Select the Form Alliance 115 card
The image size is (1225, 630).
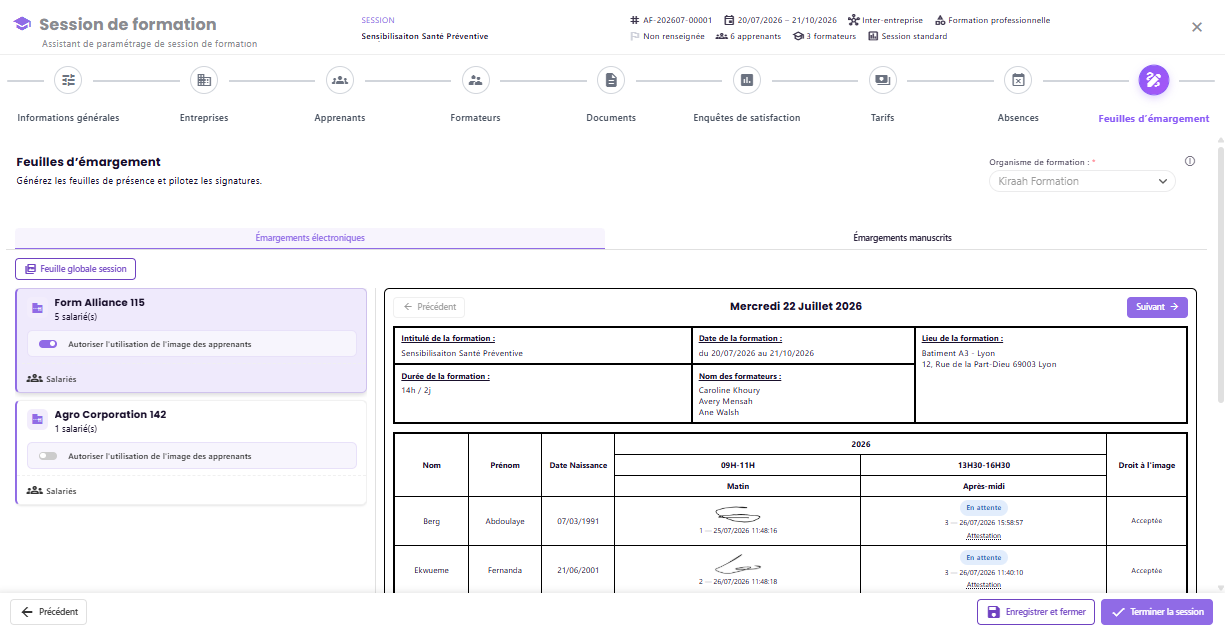click(191, 341)
